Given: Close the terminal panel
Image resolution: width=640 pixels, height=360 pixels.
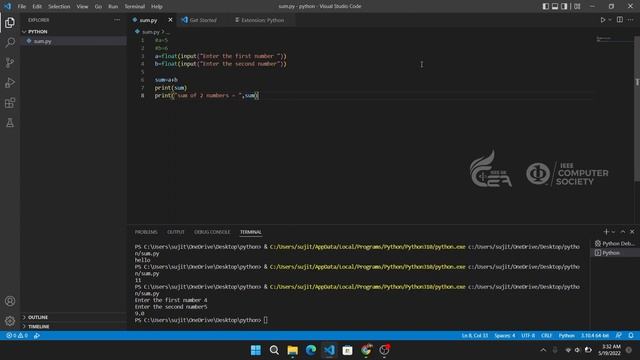Looking at the screenshot, I should (x=632, y=231).
